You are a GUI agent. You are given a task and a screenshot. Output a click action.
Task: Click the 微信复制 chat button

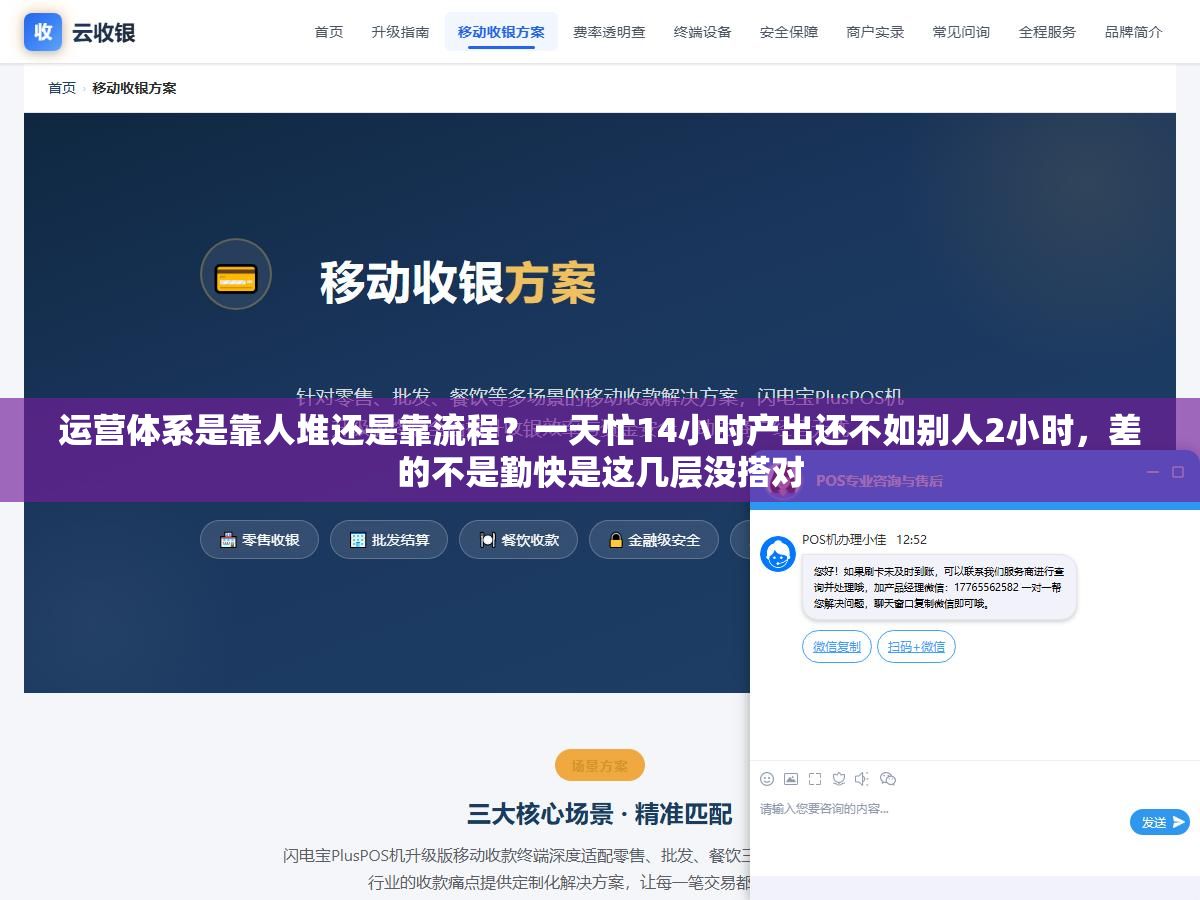click(x=837, y=647)
